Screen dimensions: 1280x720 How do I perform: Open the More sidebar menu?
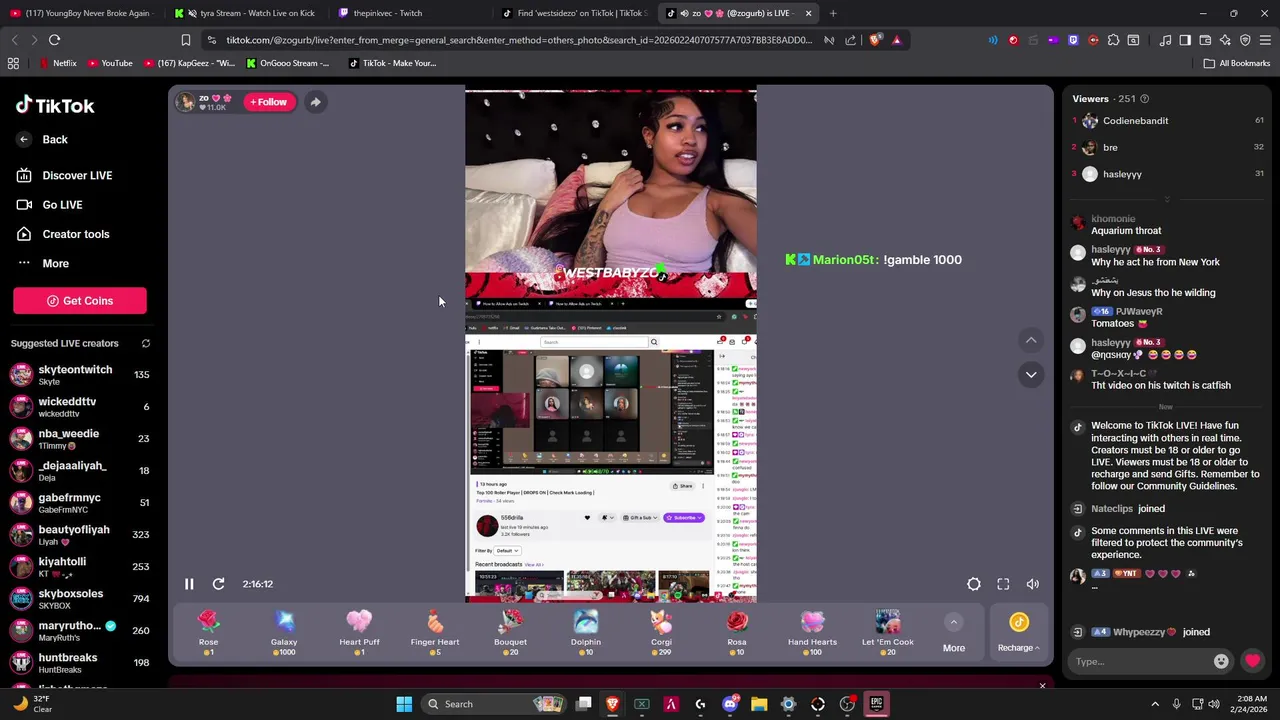[x=43, y=264]
